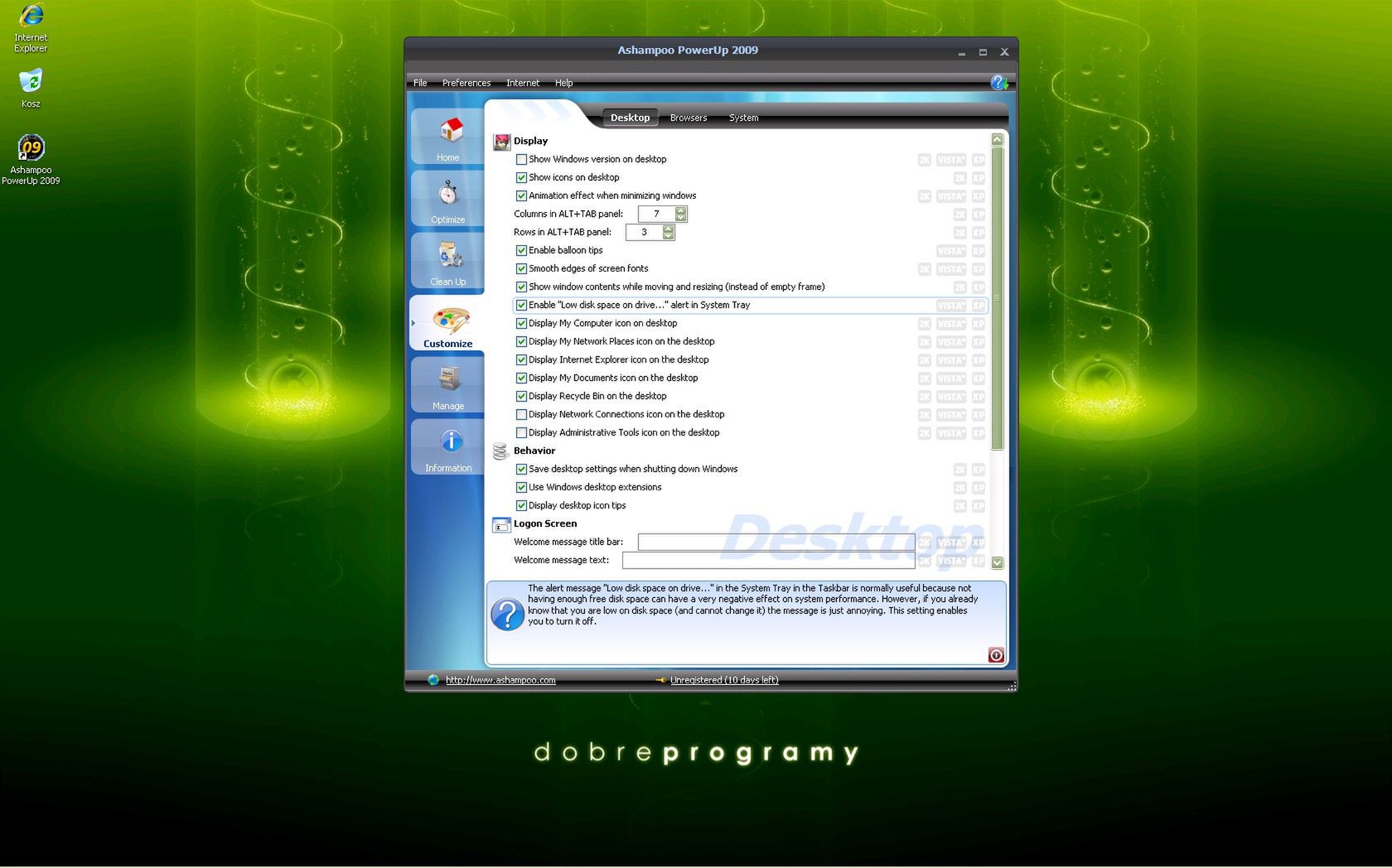Toggle Animation effect when minimizing windows

click(x=521, y=195)
